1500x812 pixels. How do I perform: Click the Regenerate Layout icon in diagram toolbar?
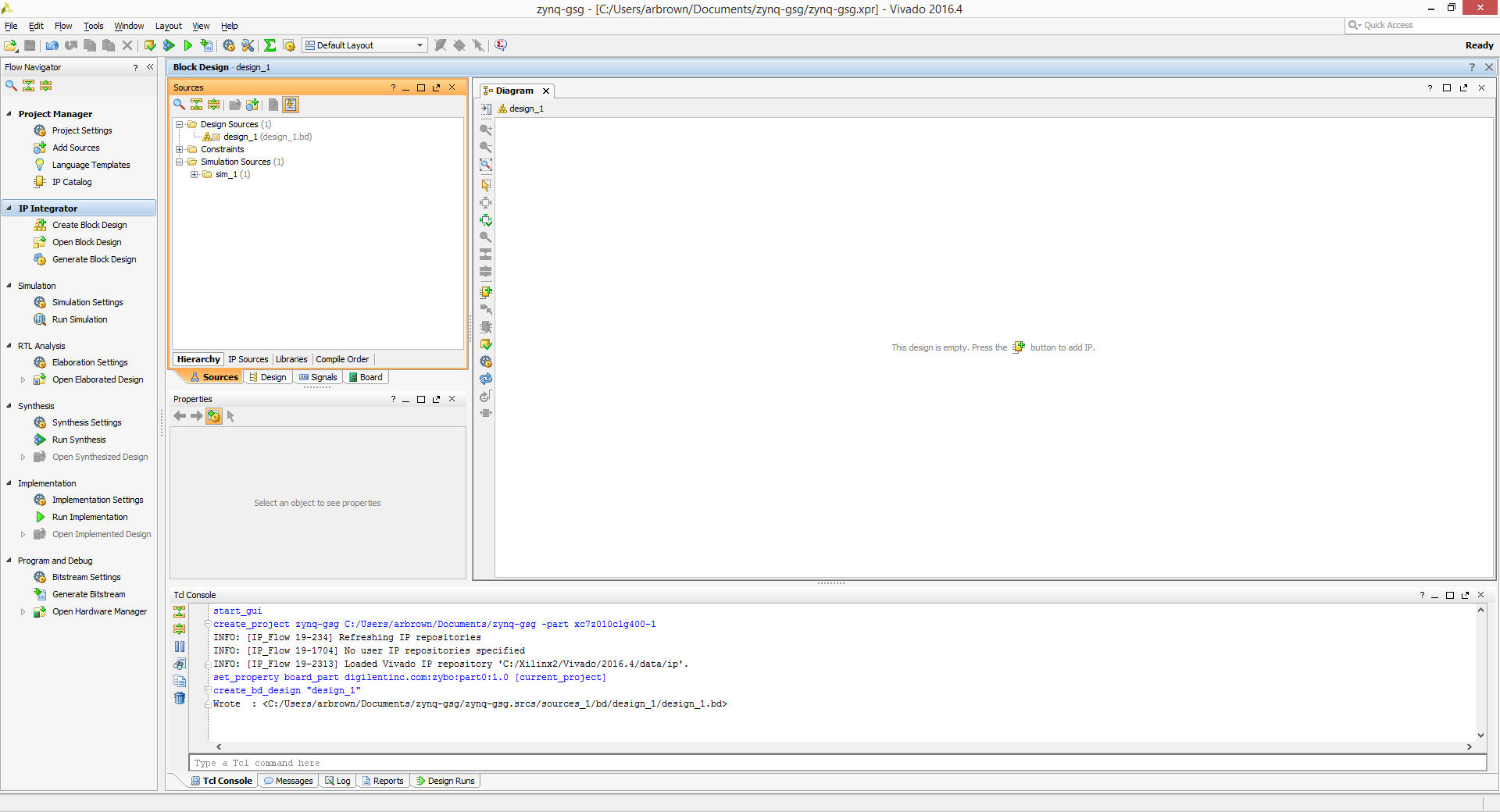coord(486,379)
